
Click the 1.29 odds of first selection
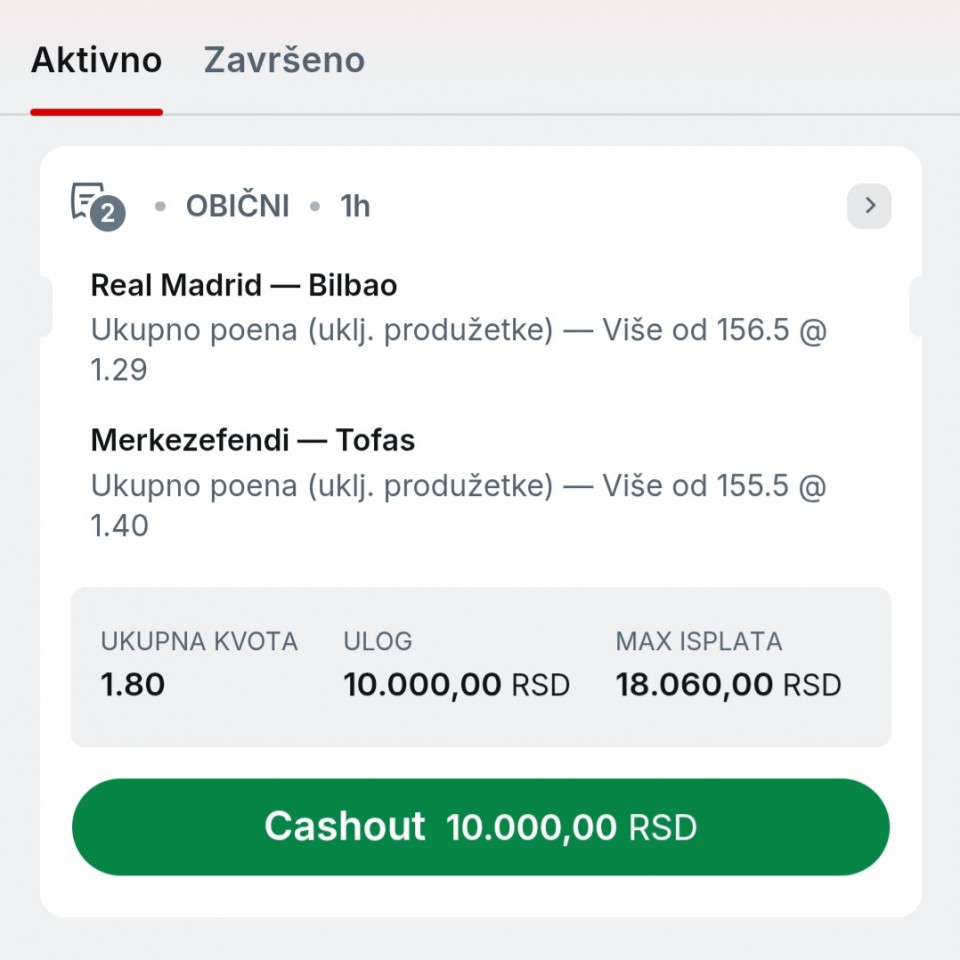point(119,370)
